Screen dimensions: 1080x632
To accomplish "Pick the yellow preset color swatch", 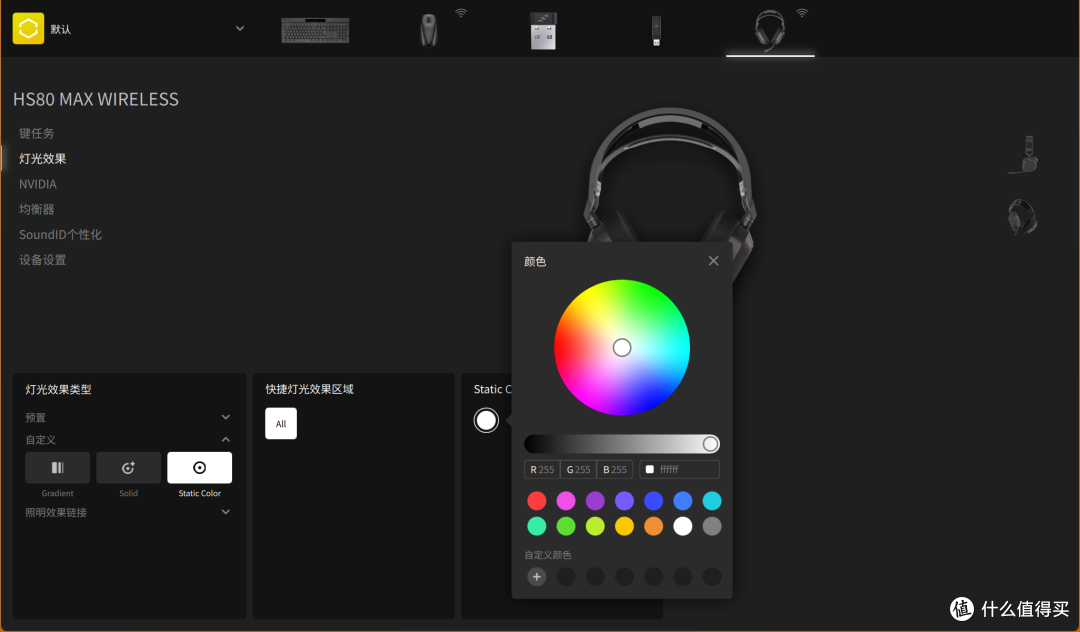I will pyautogui.click(x=625, y=526).
